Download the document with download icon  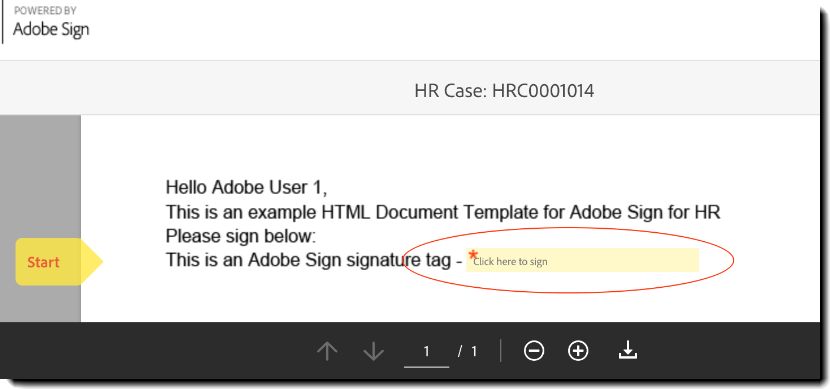(x=628, y=350)
